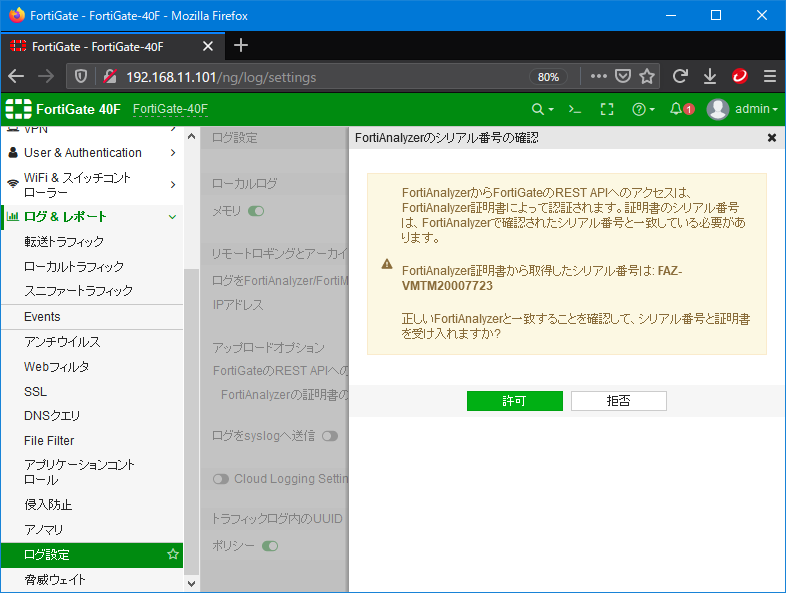Toggle FortiGate fullscreen mode icon
Viewport: 786px width, 593px height.
(607, 109)
